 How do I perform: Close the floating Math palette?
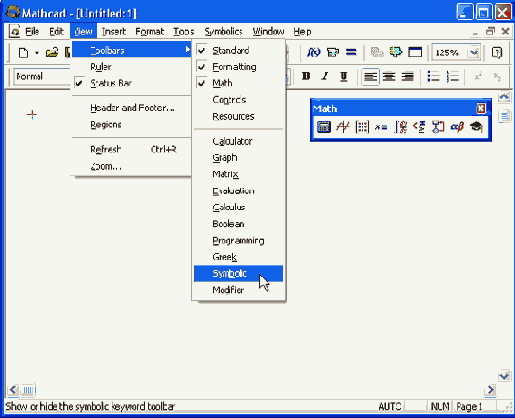[481, 108]
